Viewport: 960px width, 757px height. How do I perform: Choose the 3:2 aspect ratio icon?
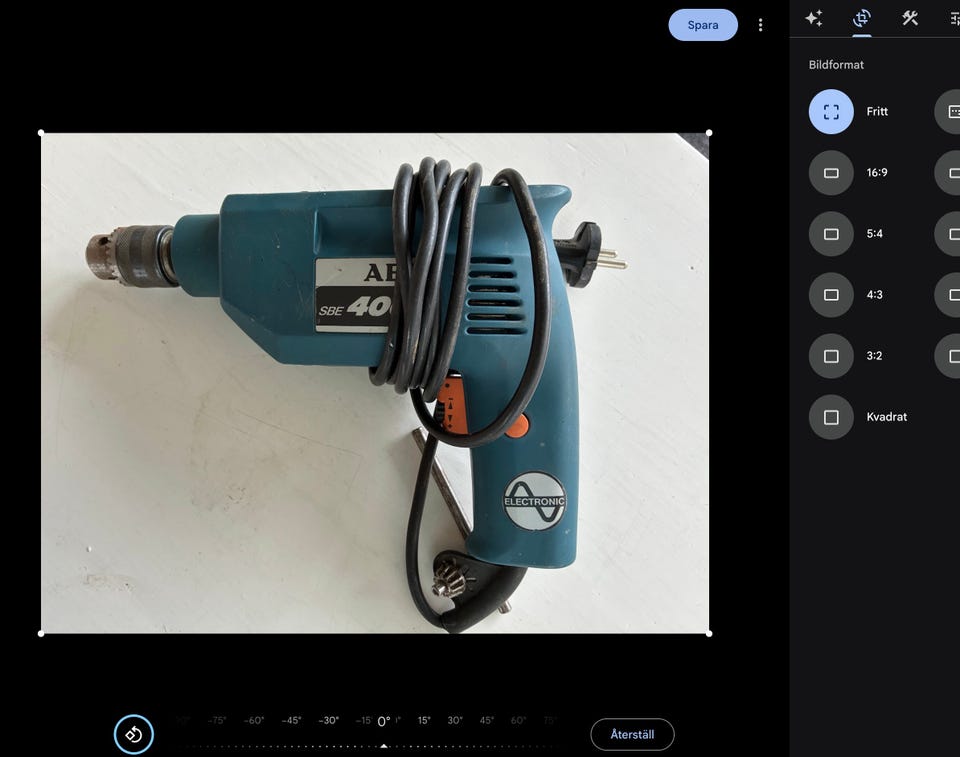click(x=831, y=356)
